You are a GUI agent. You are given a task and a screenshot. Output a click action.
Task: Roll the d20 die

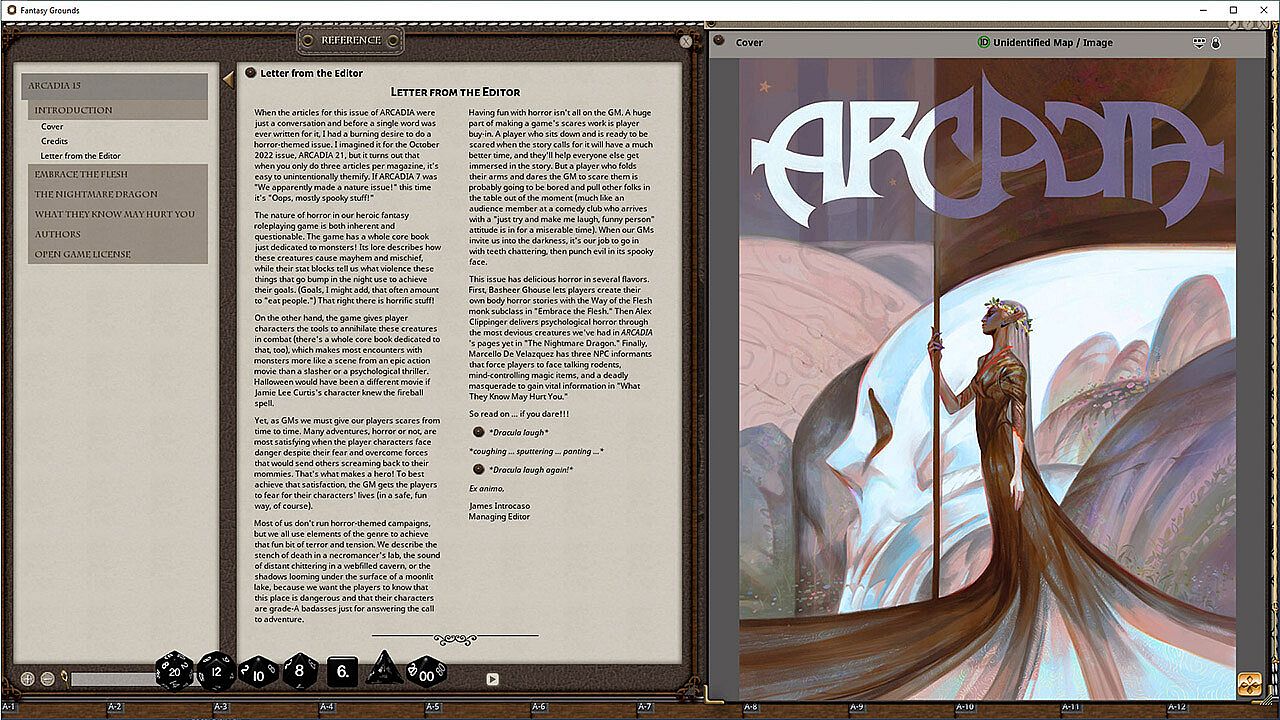pyautogui.click(x=174, y=672)
